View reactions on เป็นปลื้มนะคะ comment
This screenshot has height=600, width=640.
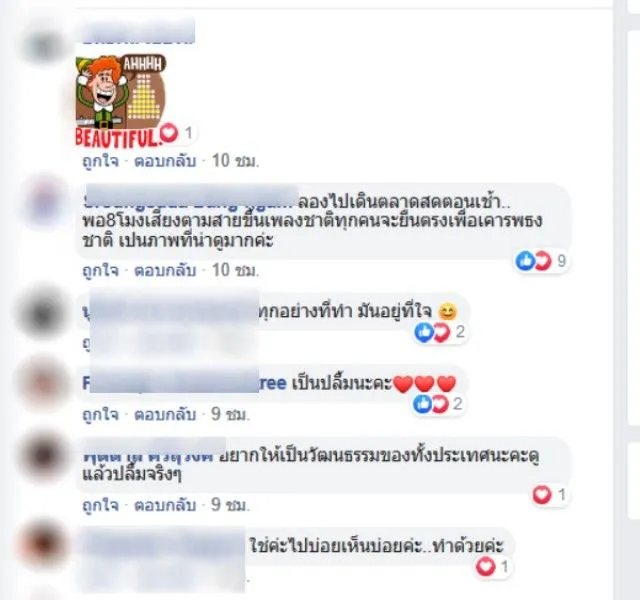(x=438, y=404)
